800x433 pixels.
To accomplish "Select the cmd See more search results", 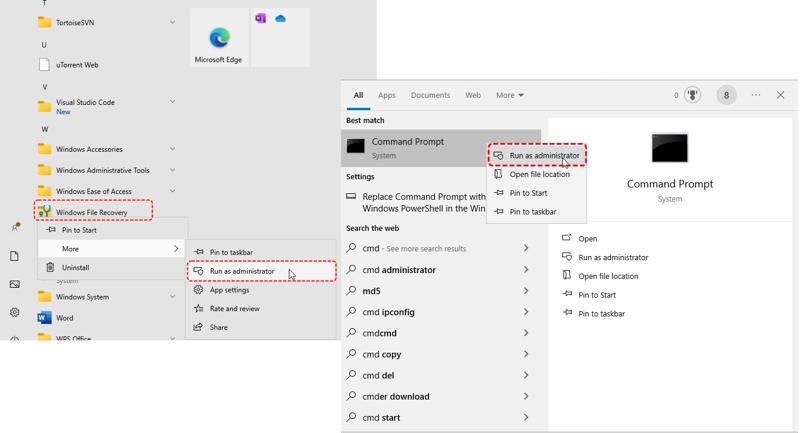I will pyautogui.click(x=440, y=248).
